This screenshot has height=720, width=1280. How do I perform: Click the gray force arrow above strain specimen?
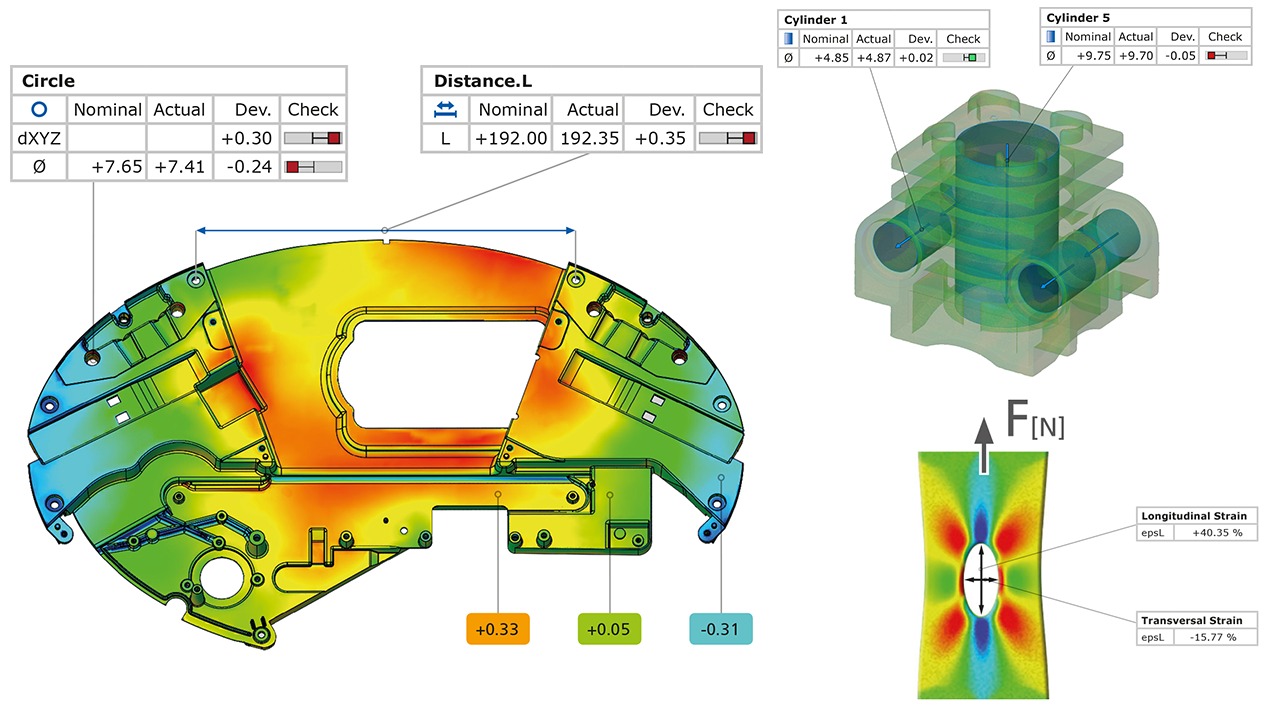click(985, 446)
